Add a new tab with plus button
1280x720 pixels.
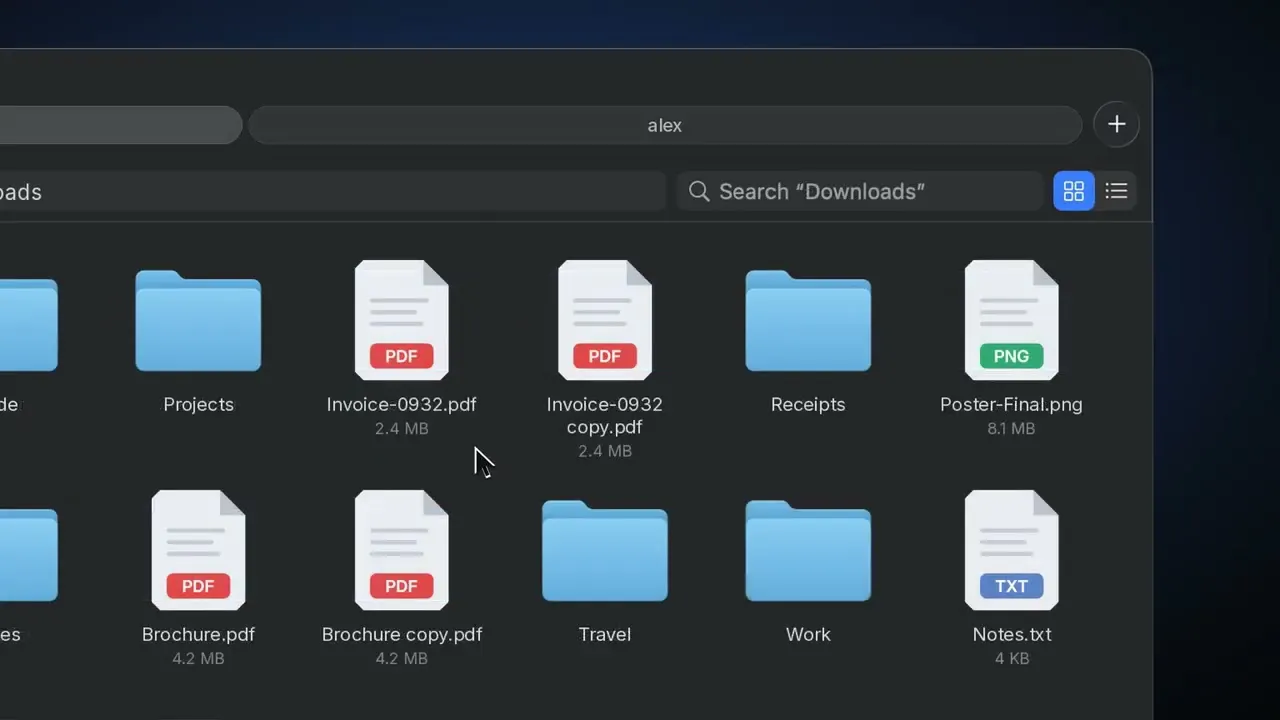(x=1117, y=124)
